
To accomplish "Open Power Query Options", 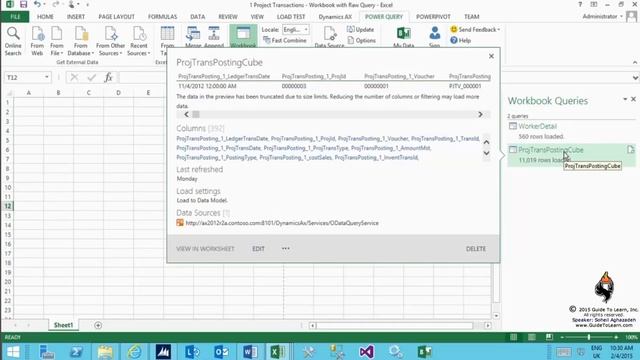I will (x=361, y=40).
